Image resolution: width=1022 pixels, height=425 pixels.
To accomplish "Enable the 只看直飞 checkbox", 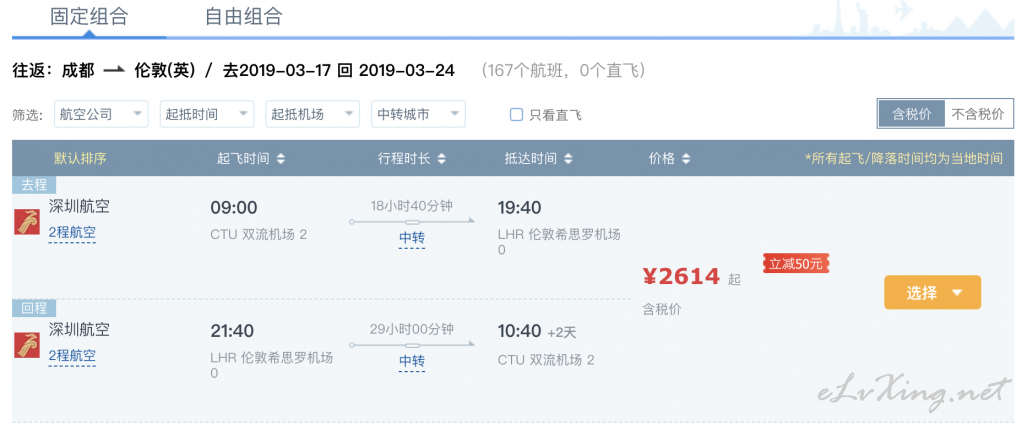I will pos(516,115).
